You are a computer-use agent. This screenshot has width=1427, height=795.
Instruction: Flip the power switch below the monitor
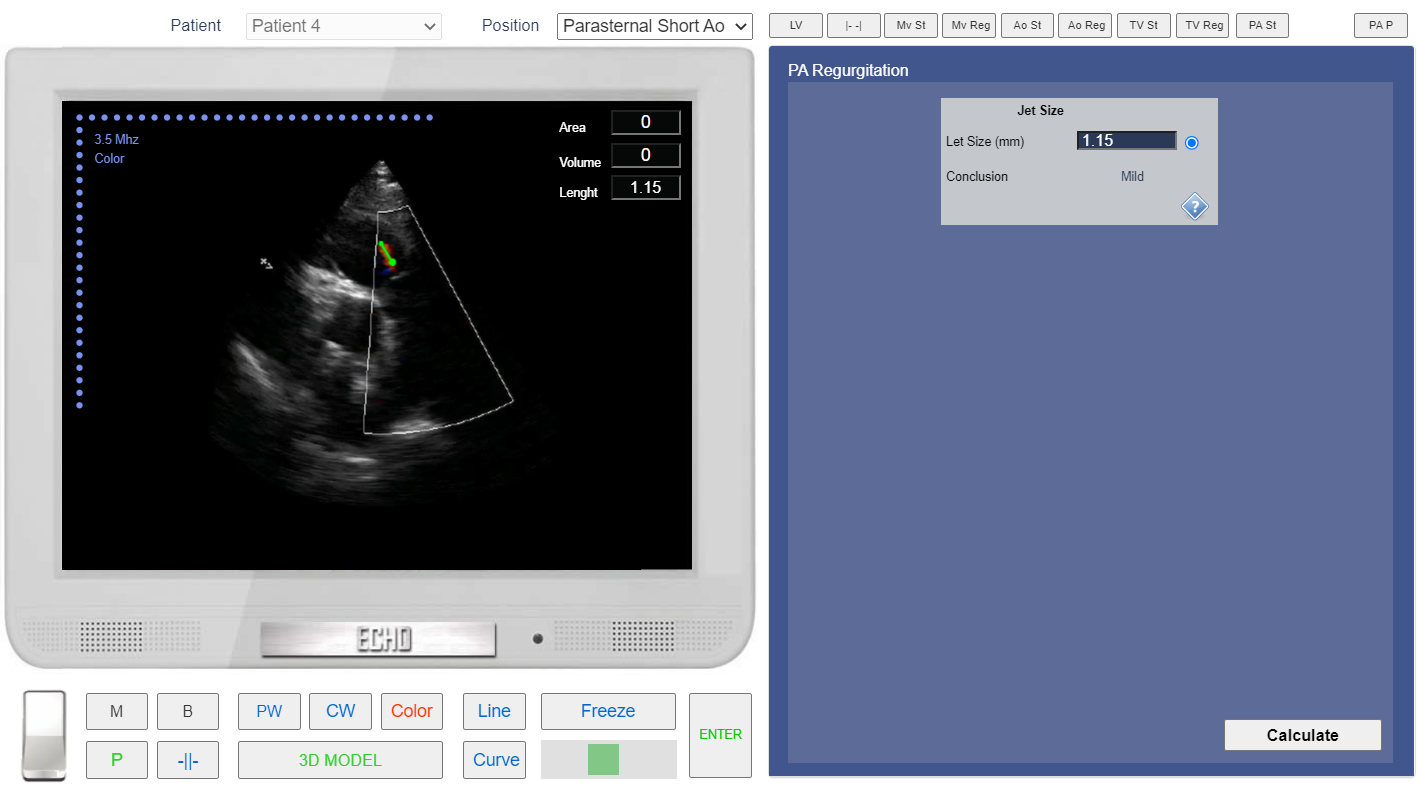point(44,736)
